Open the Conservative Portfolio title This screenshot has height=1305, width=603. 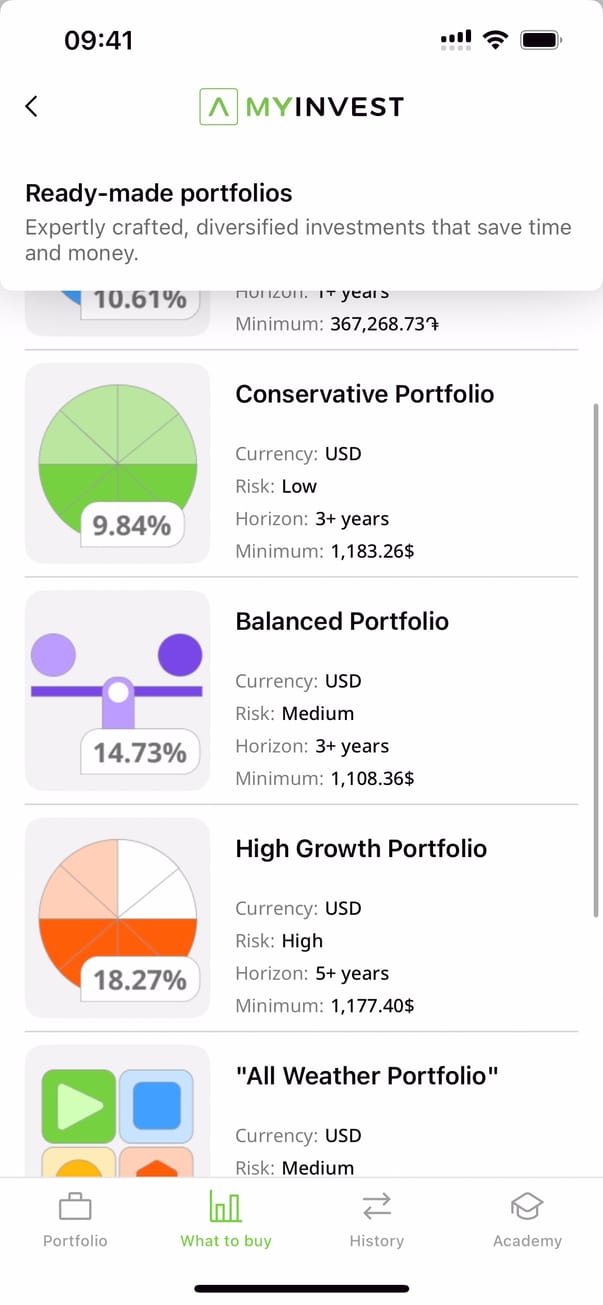pos(364,394)
